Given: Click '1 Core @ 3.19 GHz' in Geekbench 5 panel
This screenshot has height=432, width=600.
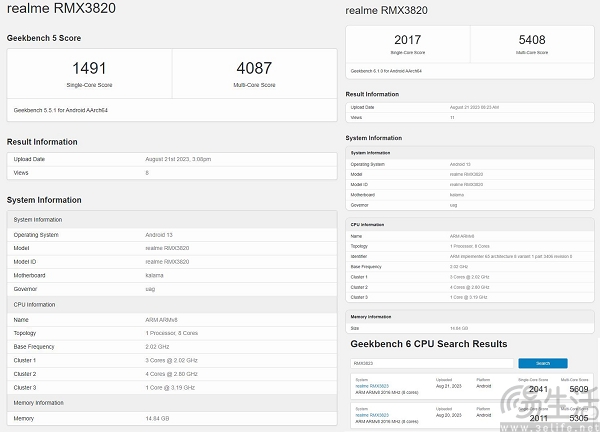Looking at the screenshot, I should tap(170, 388).
